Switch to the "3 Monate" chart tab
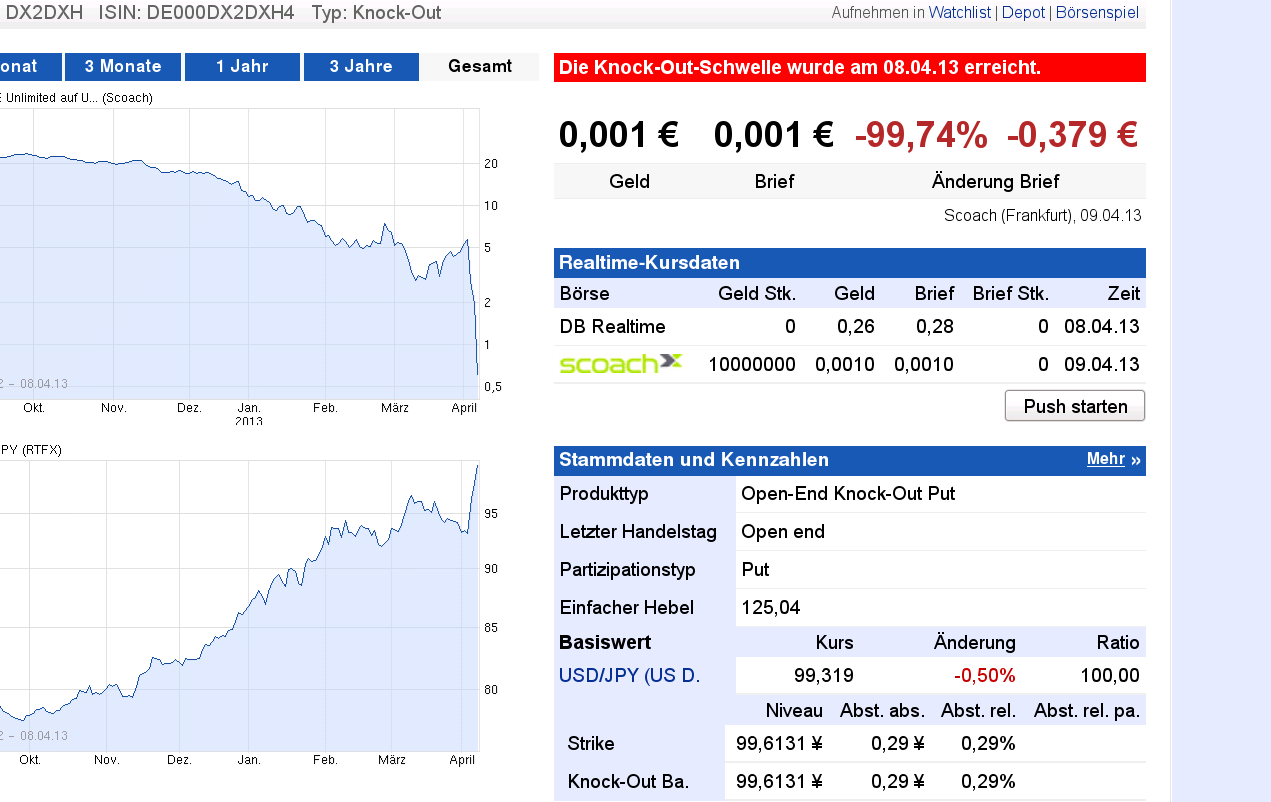Screen dimensions: 1271x802 122,67
